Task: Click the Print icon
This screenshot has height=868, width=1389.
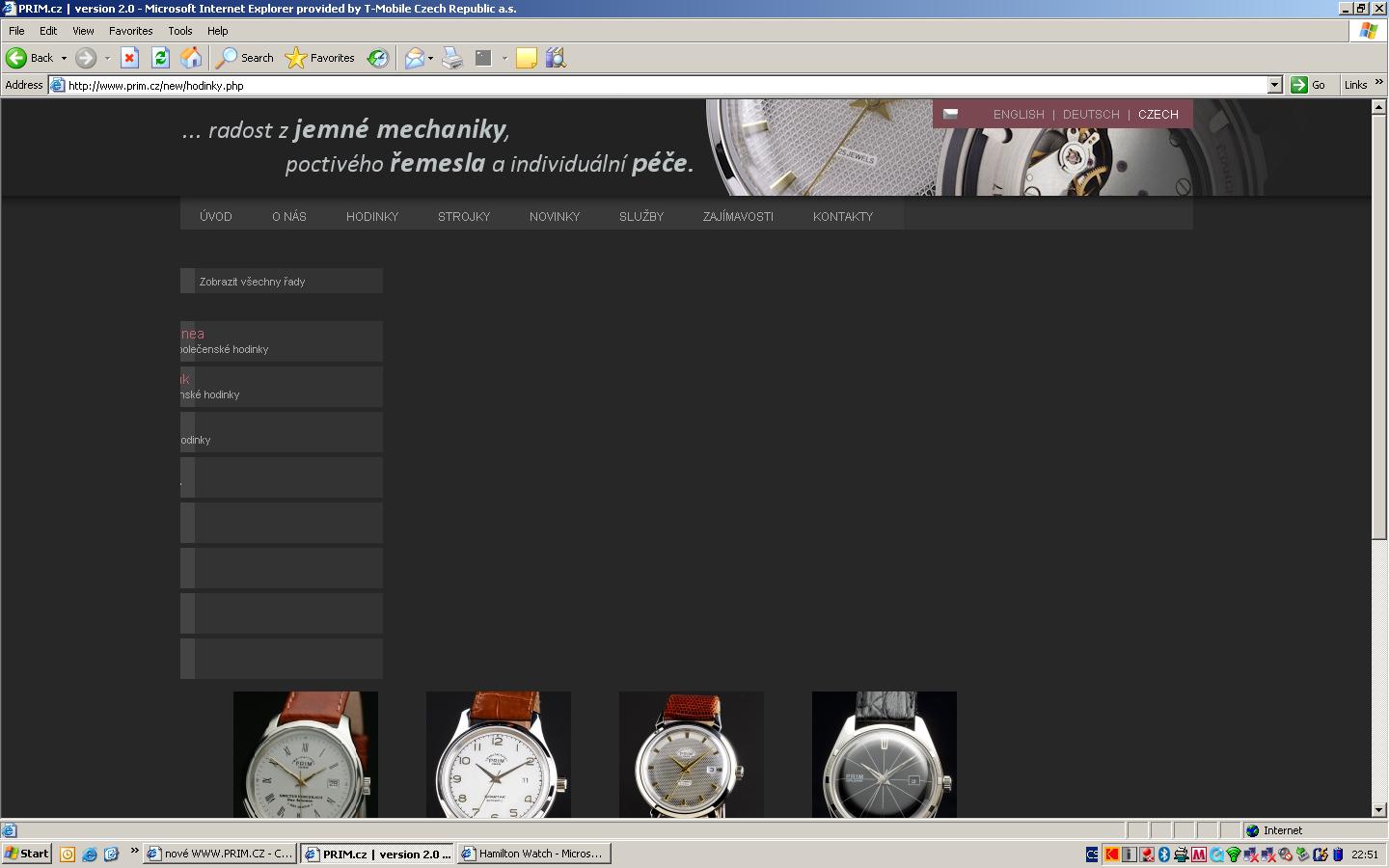Action: coord(452,58)
